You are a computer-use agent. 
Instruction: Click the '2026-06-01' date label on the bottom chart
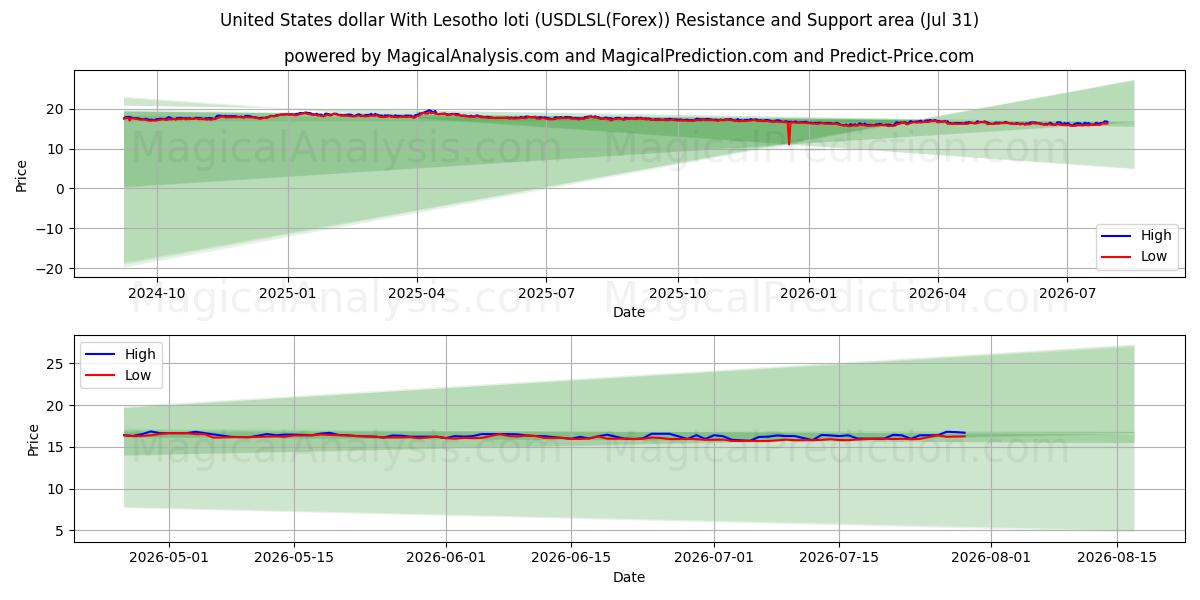coord(445,559)
